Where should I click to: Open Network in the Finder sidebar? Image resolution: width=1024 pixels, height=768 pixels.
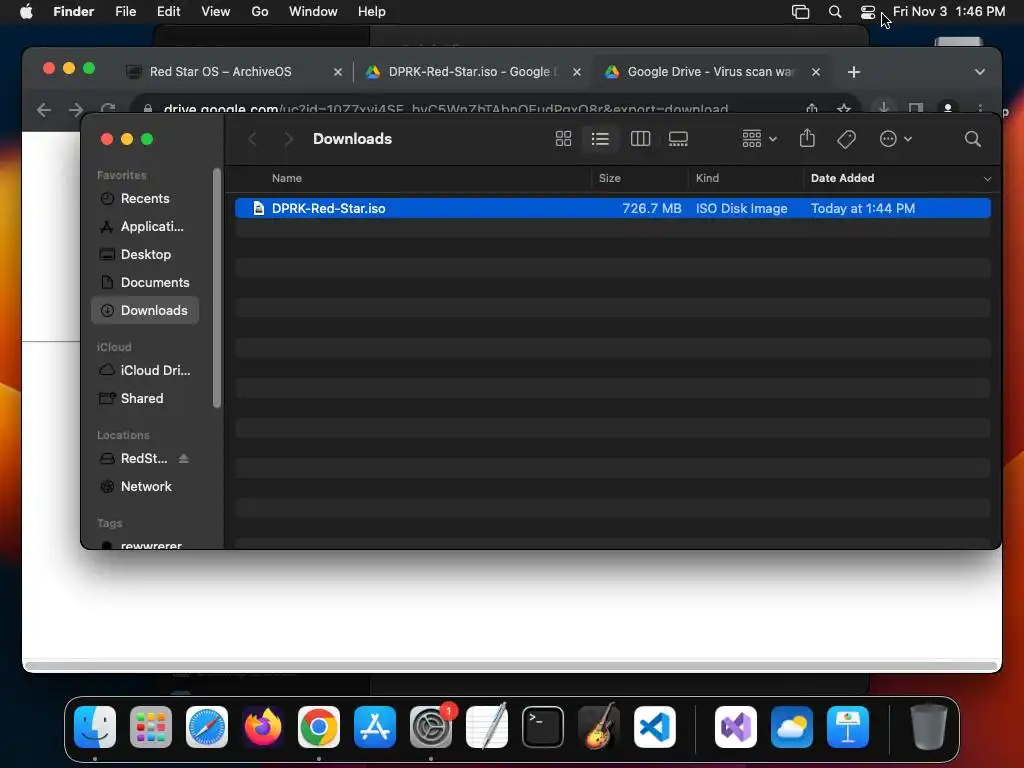[145, 487]
